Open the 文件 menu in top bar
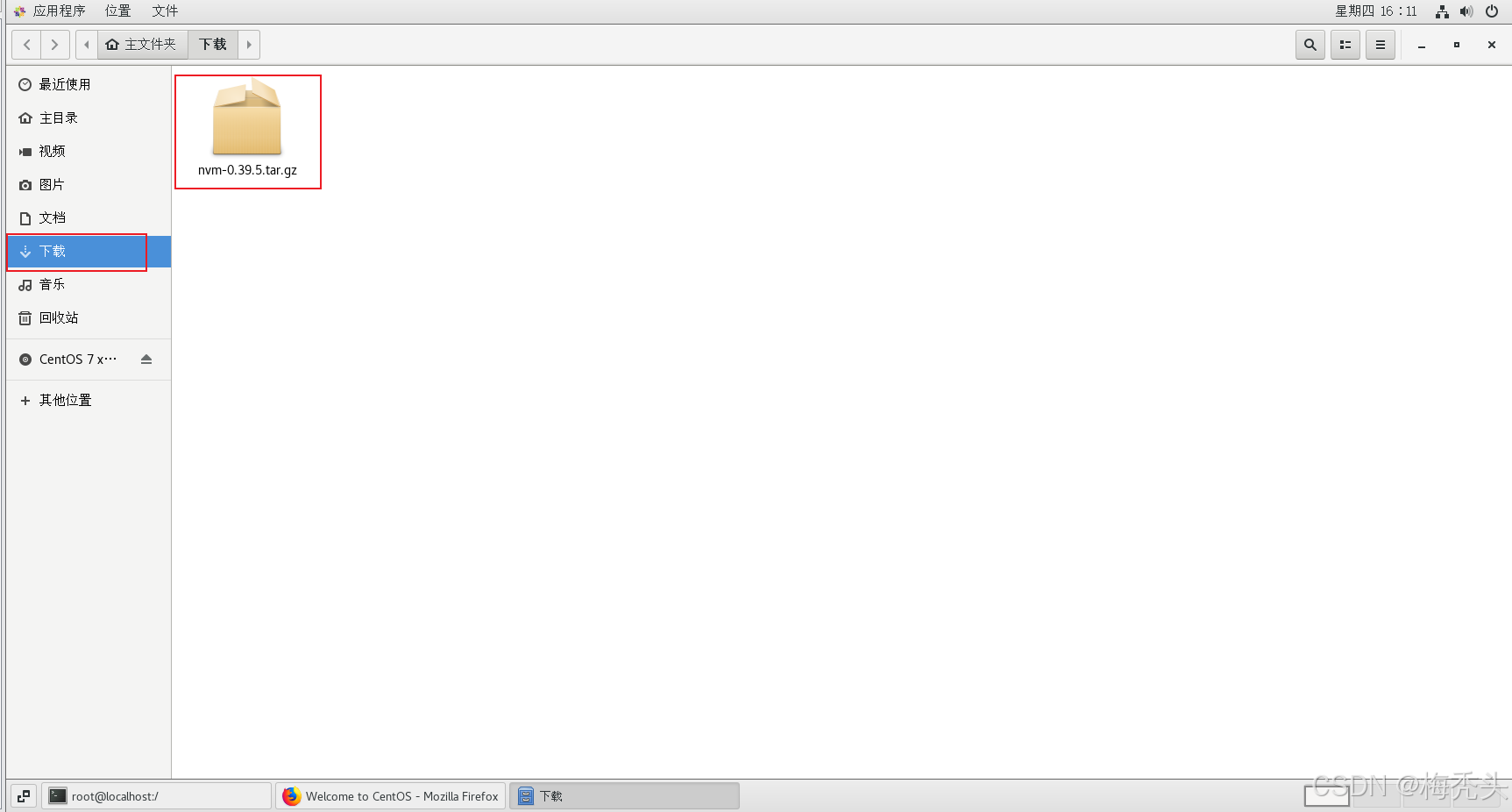Screen dimensions: 1512x812 pos(165,11)
